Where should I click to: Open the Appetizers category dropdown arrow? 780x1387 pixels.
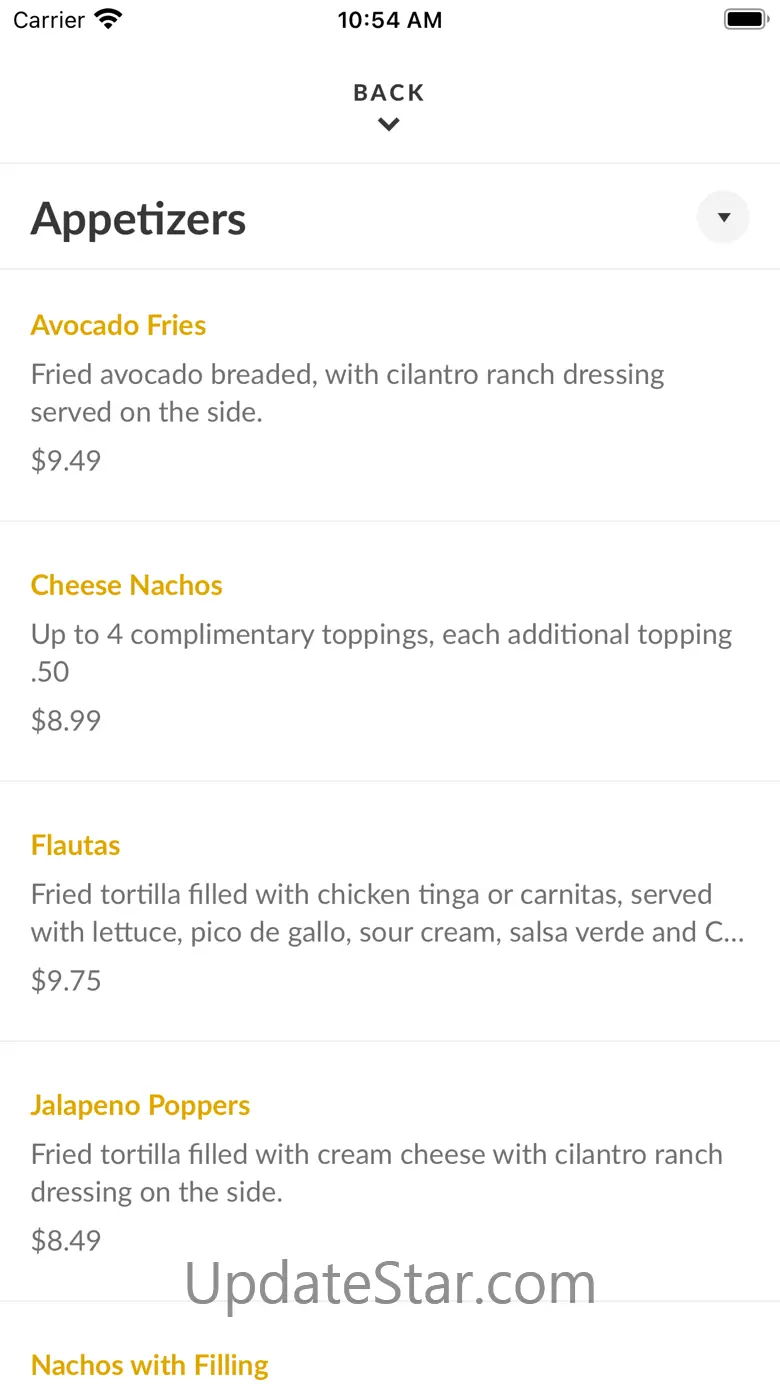(723, 217)
